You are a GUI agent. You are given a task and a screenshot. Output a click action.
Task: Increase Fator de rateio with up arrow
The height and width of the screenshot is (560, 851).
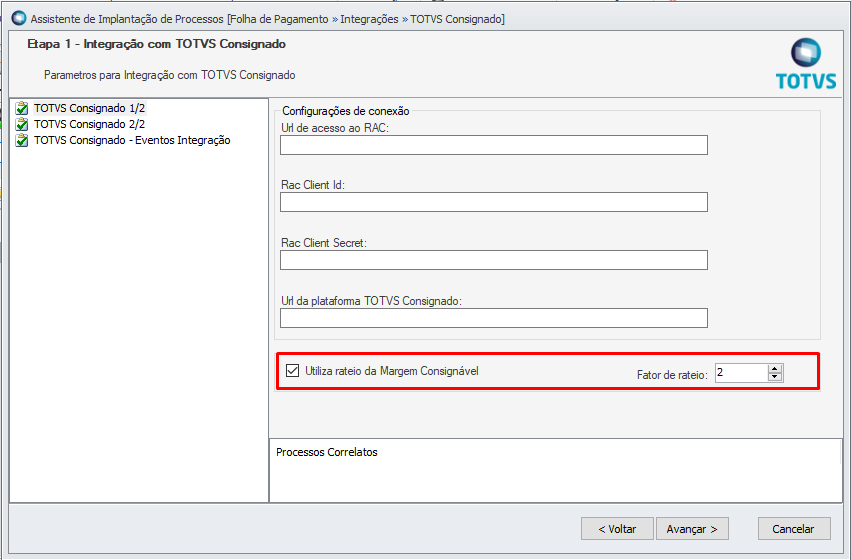(775, 368)
